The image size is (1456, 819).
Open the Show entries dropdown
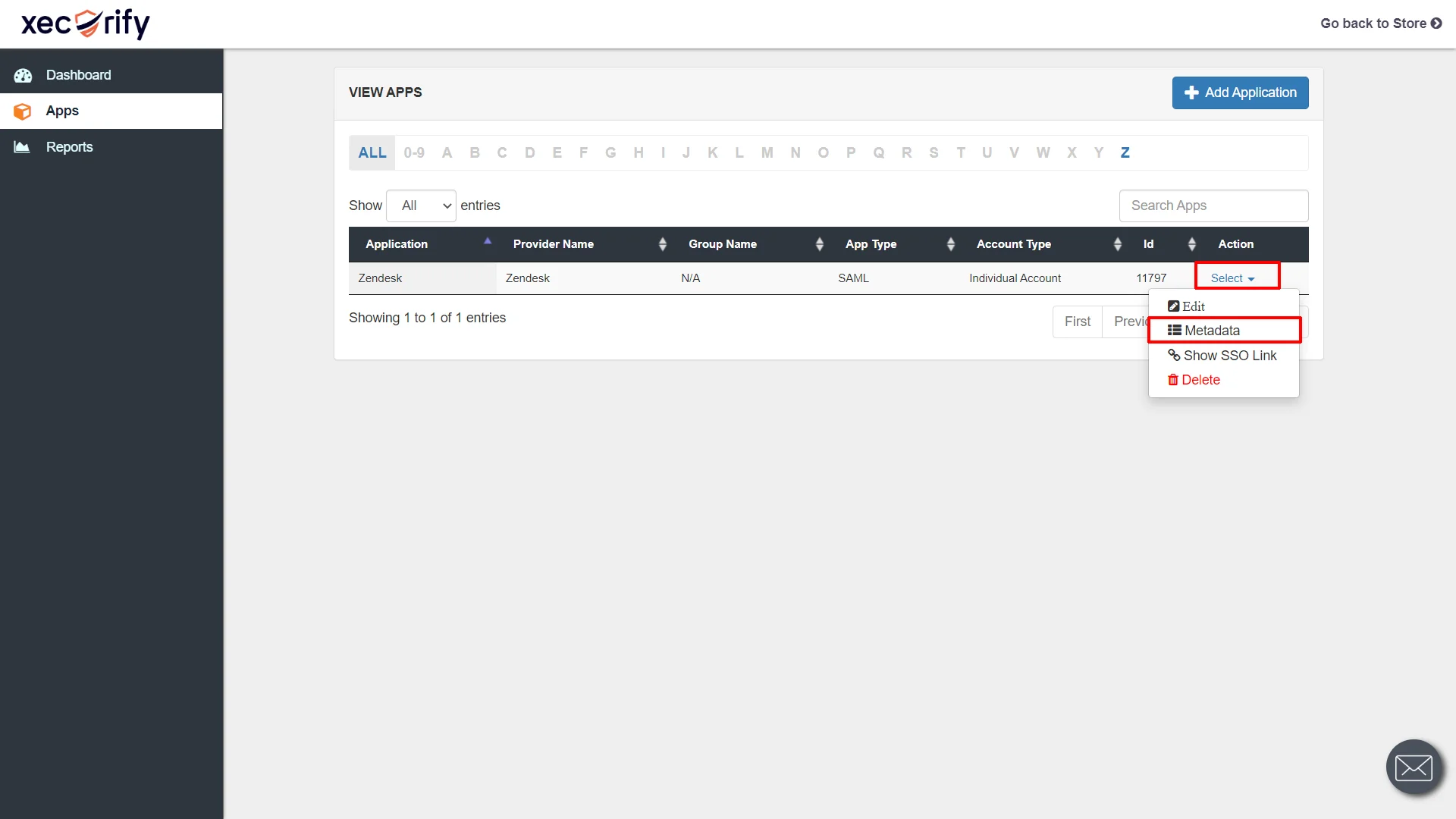[421, 206]
